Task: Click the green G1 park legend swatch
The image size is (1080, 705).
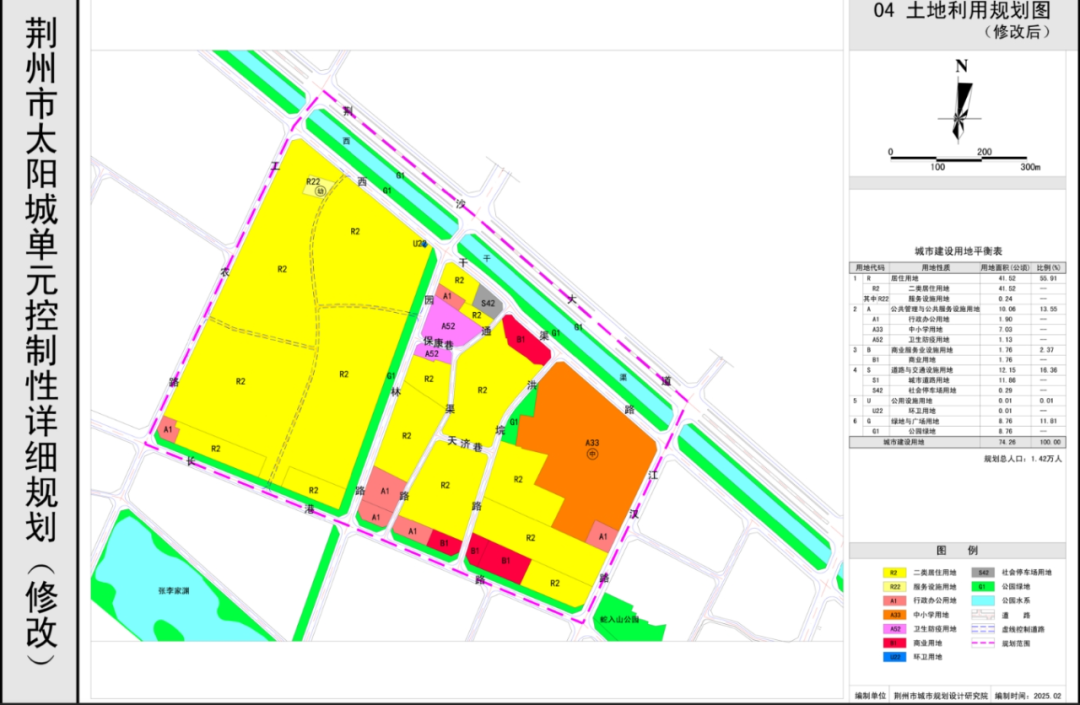Action: [983, 587]
